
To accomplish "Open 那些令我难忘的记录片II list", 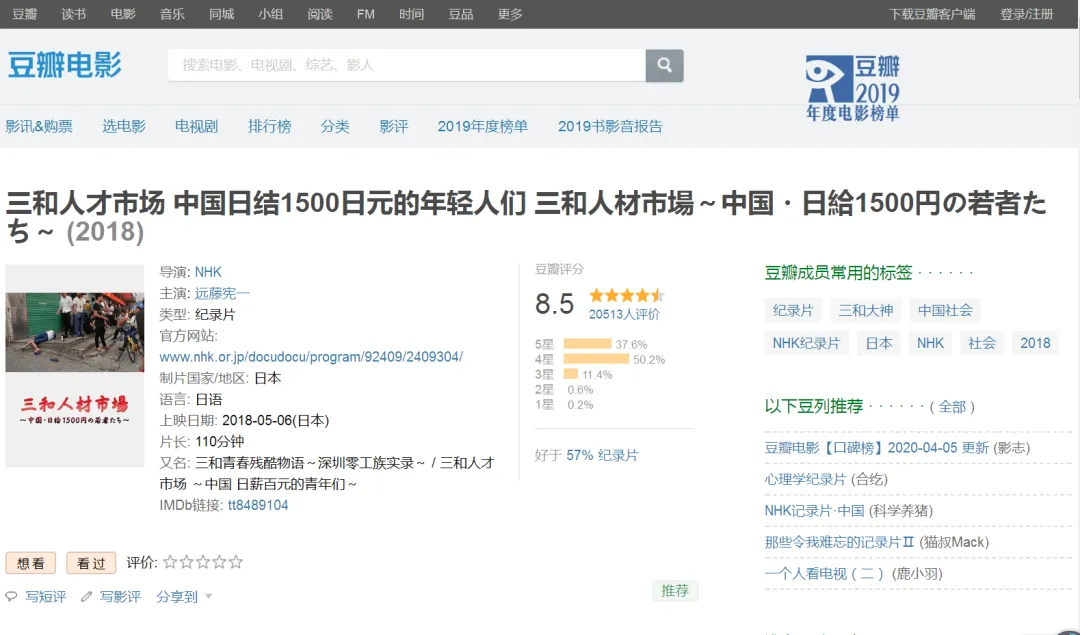I will [x=839, y=542].
